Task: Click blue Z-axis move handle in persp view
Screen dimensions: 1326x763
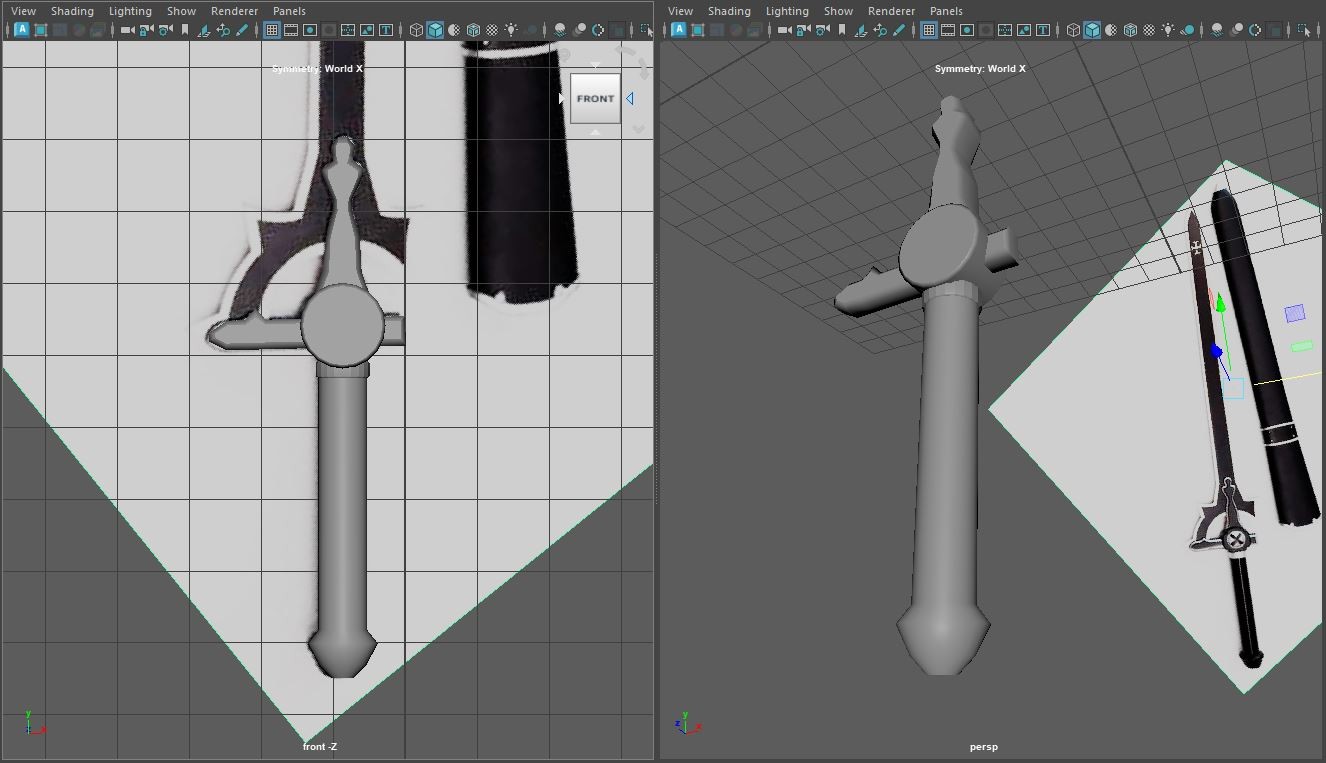Action: click(x=1217, y=352)
